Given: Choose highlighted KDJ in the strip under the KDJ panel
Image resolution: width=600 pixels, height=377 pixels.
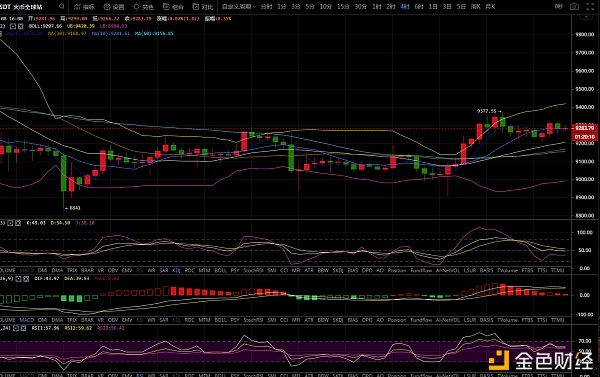Looking at the screenshot, I should click(176, 270).
